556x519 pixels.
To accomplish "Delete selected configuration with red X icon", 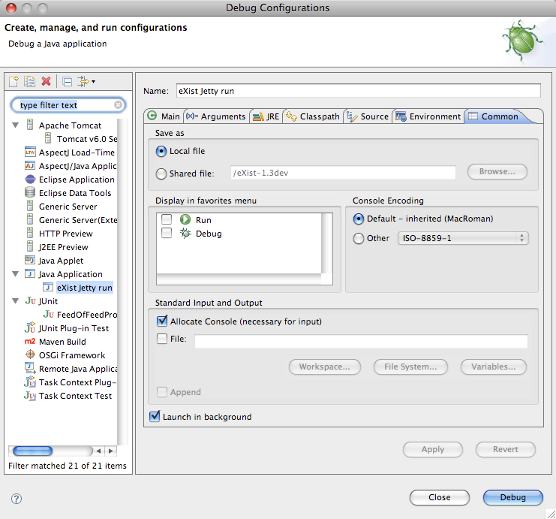I will tap(46, 82).
